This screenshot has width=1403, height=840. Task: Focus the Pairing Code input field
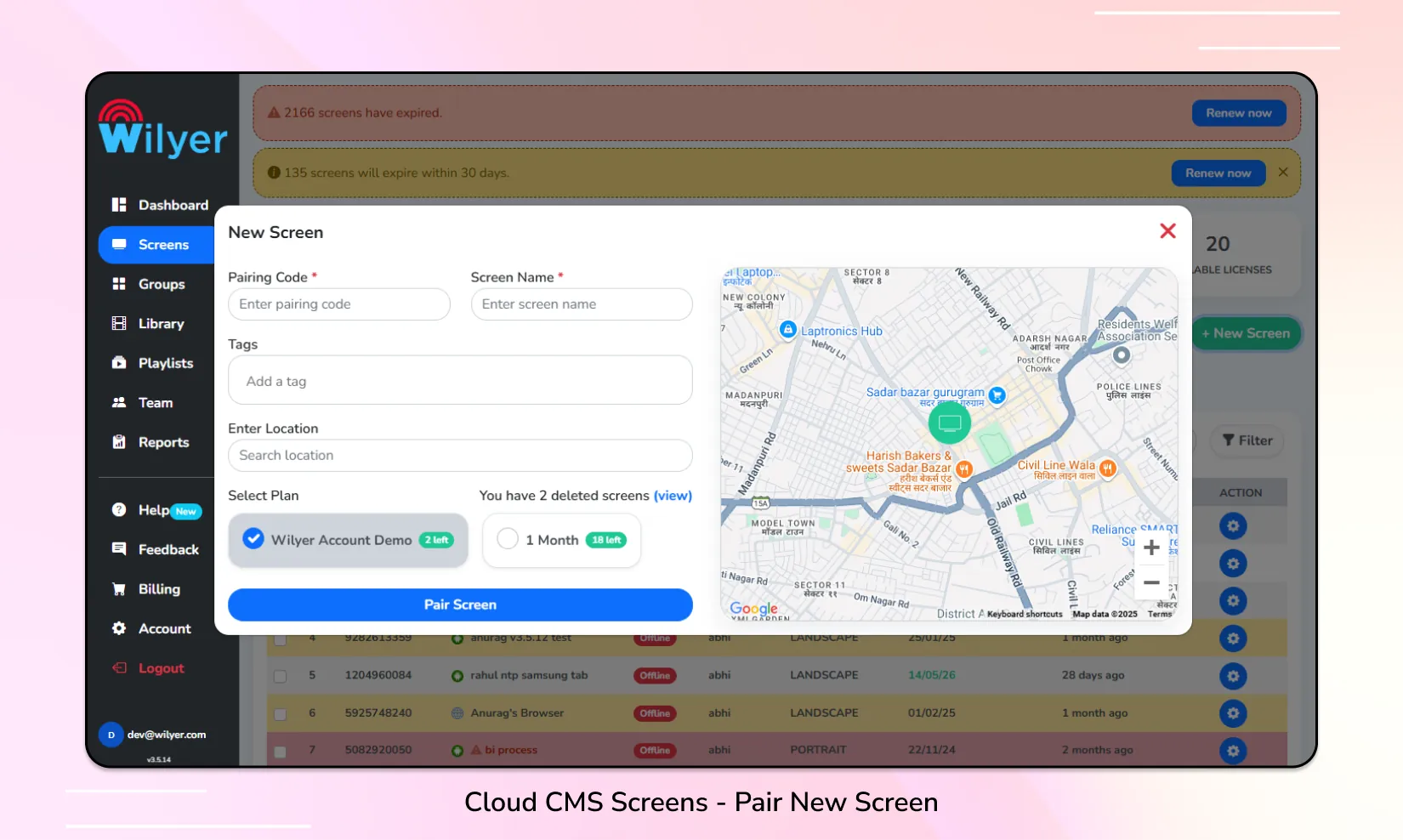coord(339,304)
